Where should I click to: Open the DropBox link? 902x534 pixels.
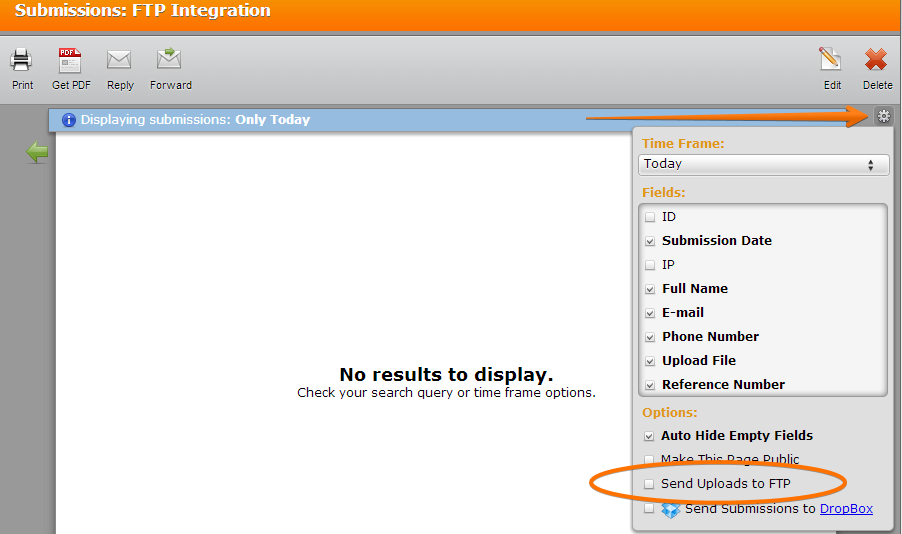(x=846, y=509)
